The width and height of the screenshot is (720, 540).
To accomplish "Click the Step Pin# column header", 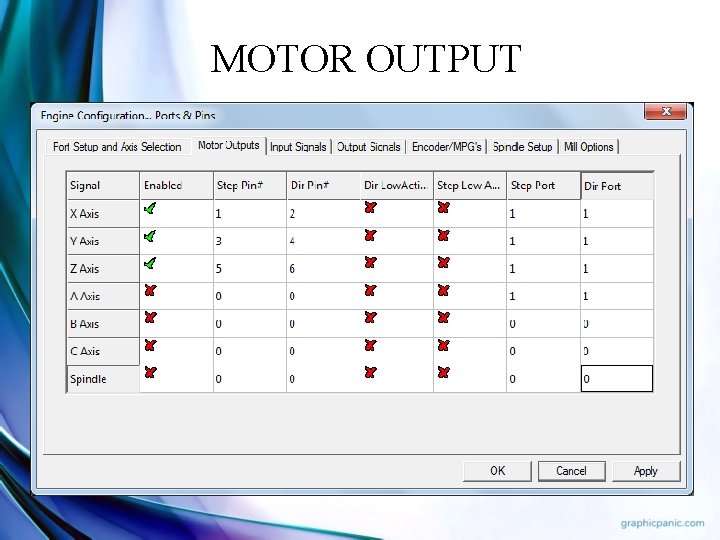I will pos(250,186).
